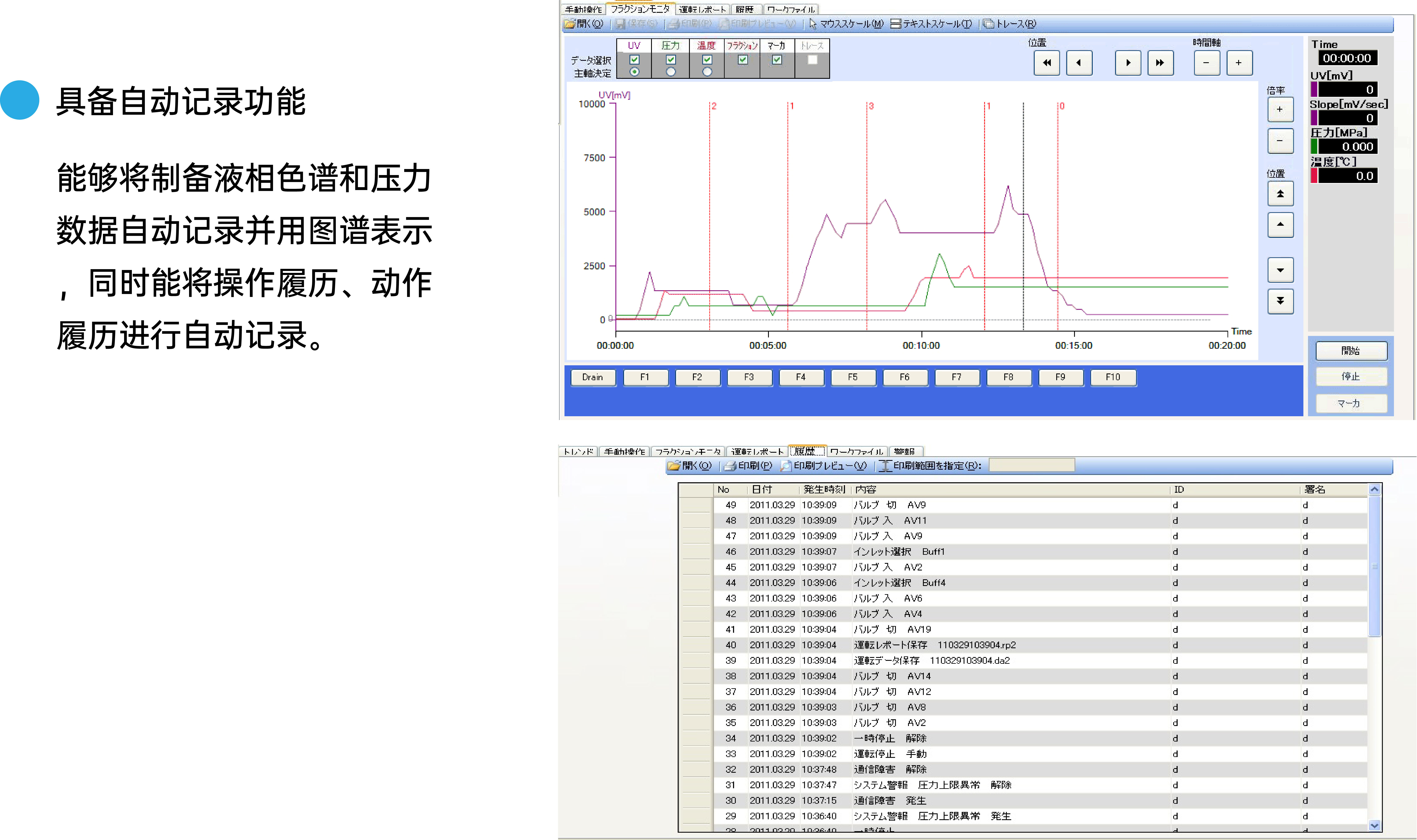1417x840 pixels.
Task: Click the green 圧力[MPa] color indicator
Action: [1314, 147]
